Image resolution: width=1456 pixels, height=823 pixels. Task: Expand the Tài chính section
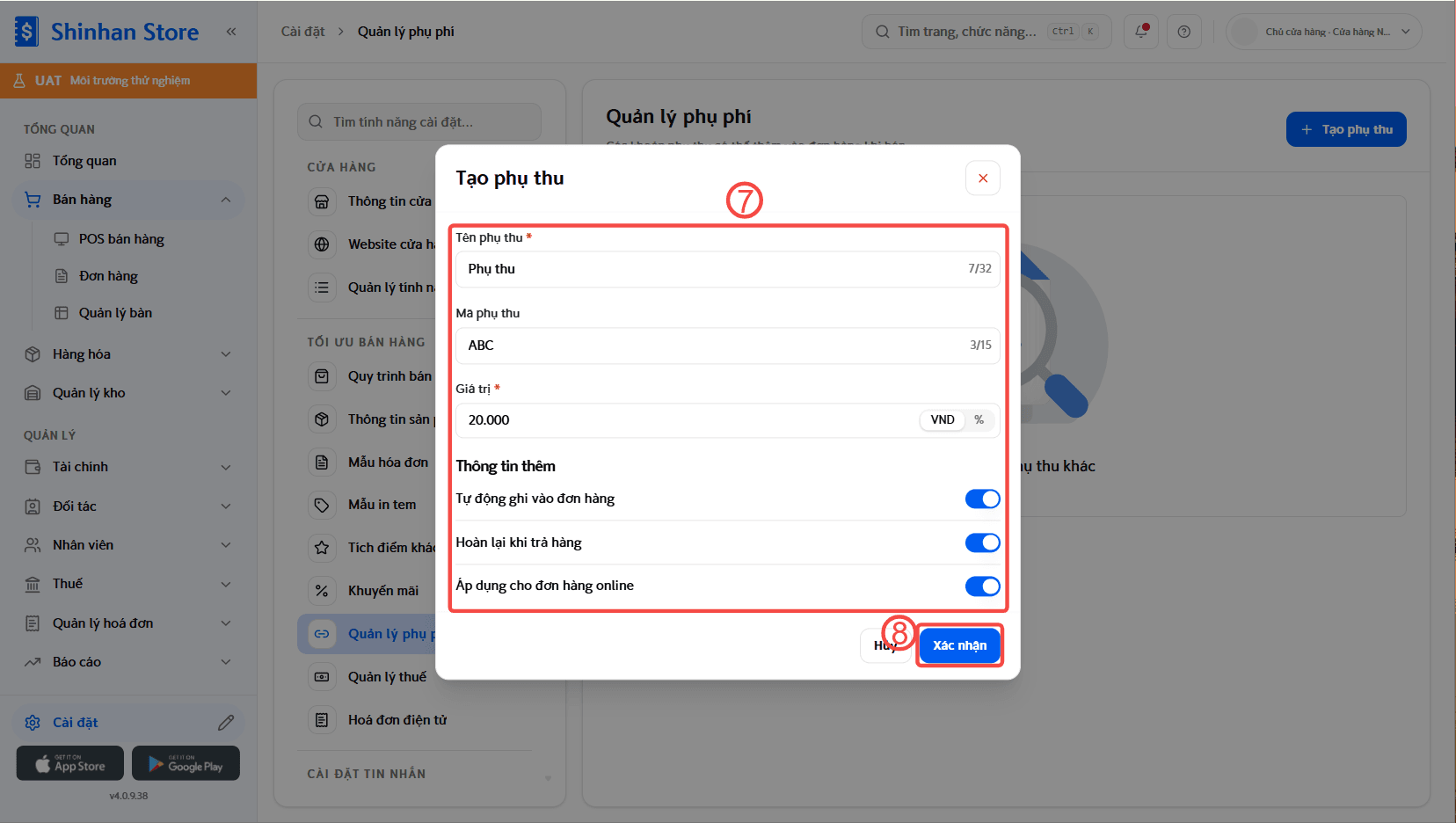[x=128, y=467]
